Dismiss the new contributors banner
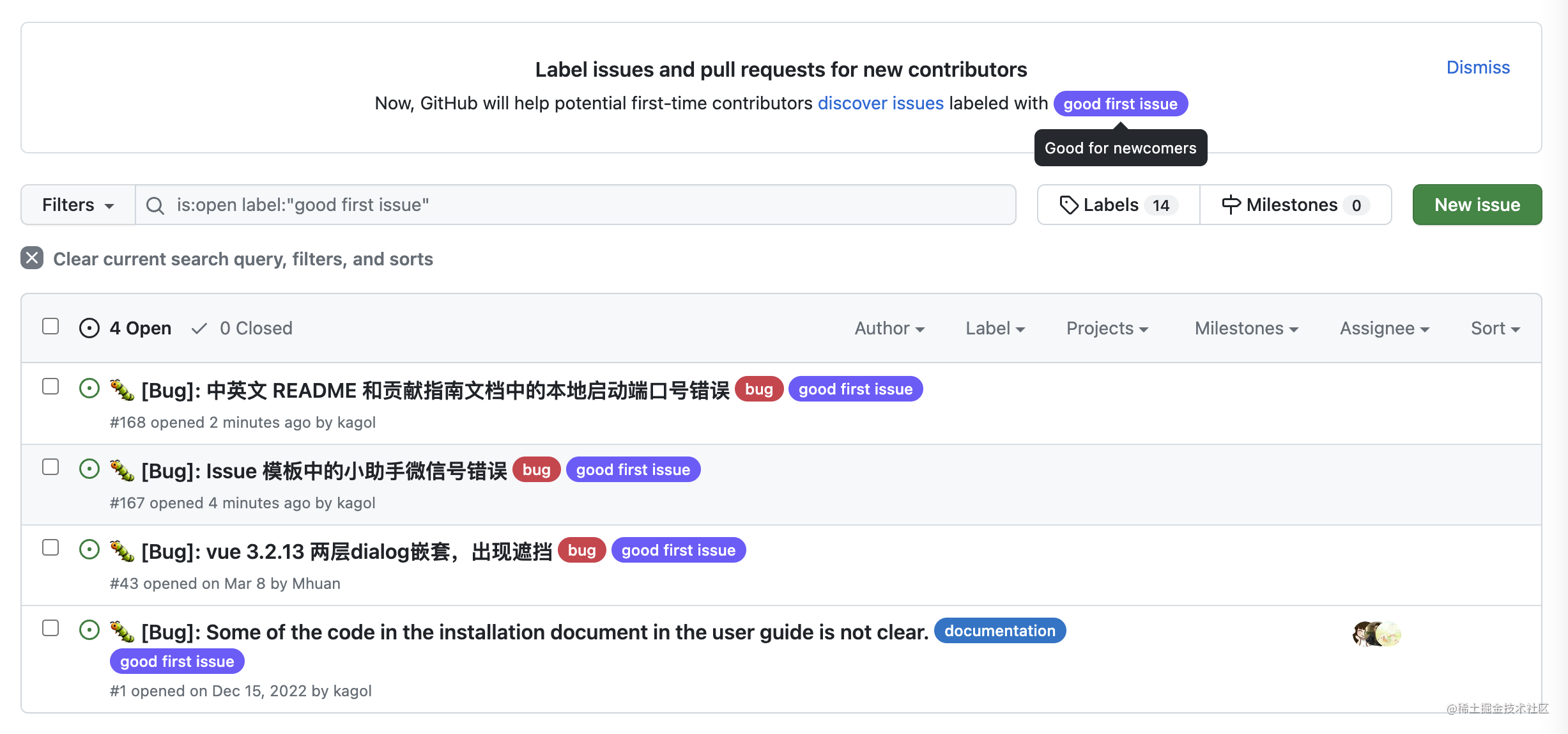 (x=1477, y=68)
